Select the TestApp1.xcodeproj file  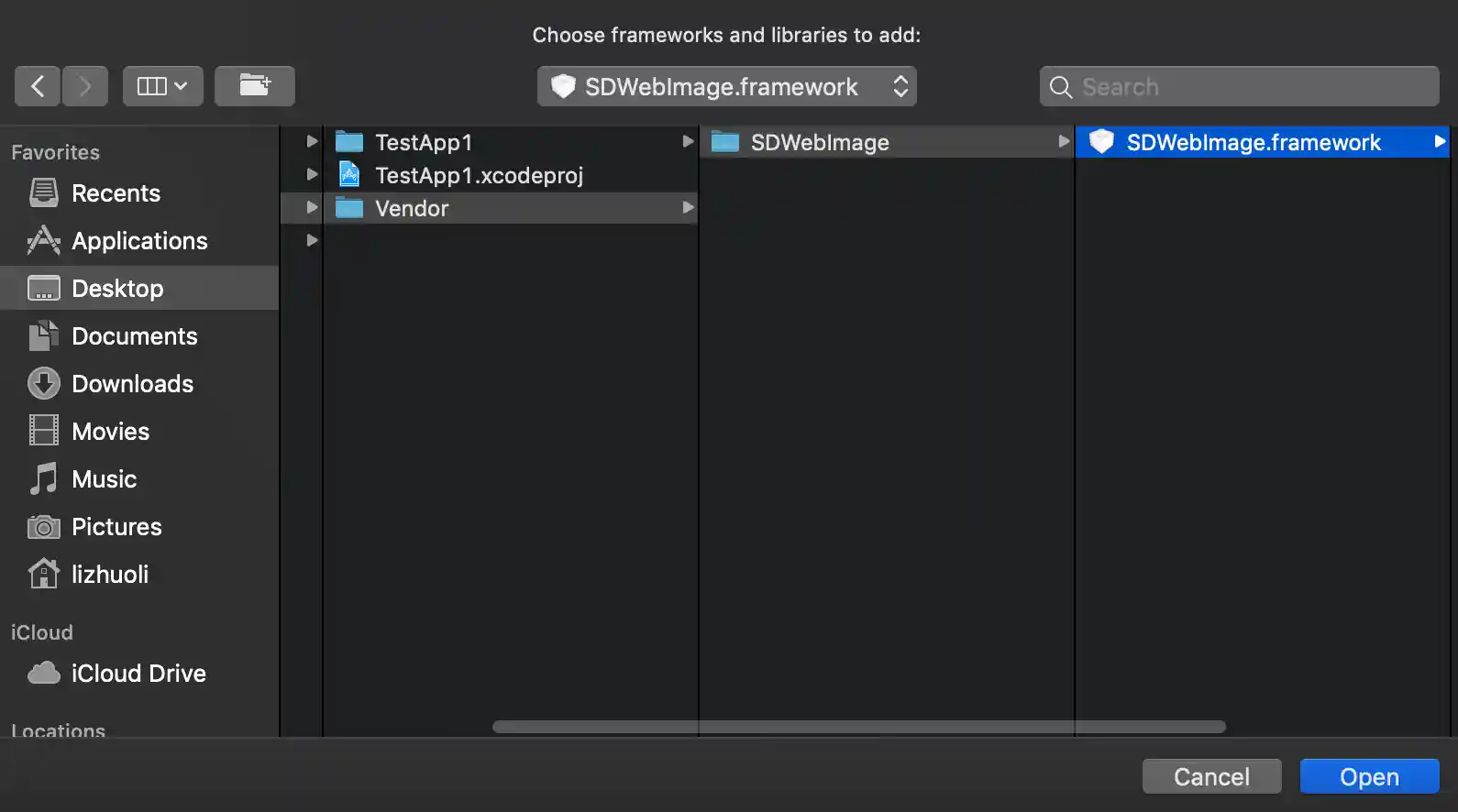point(511,175)
